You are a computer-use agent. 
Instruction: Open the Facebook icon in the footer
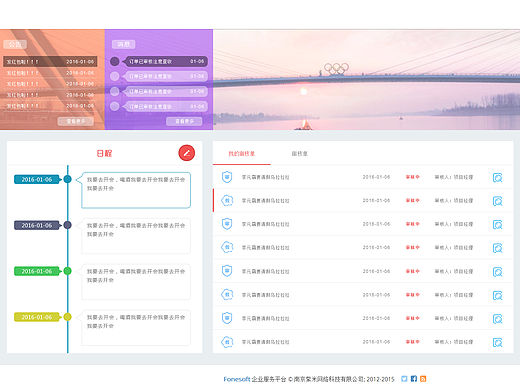click(414, 379)
